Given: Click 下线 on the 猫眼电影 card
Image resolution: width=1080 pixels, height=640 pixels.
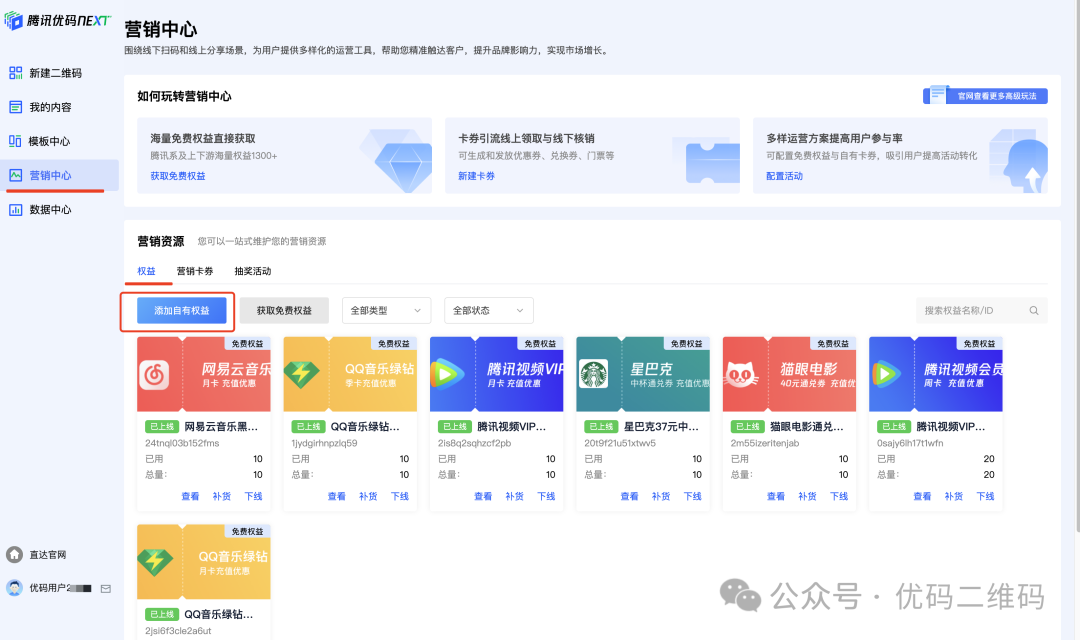Looking at the screenshot, I should [839, 496].
